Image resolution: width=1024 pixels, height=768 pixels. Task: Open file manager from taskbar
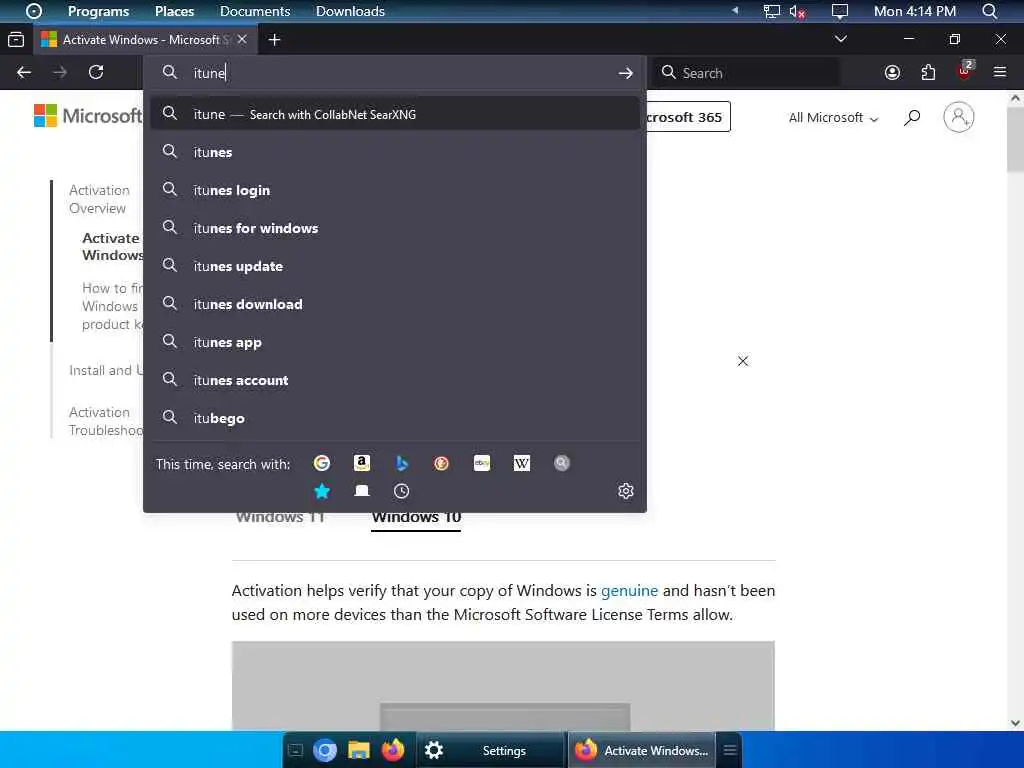(359, 750)
